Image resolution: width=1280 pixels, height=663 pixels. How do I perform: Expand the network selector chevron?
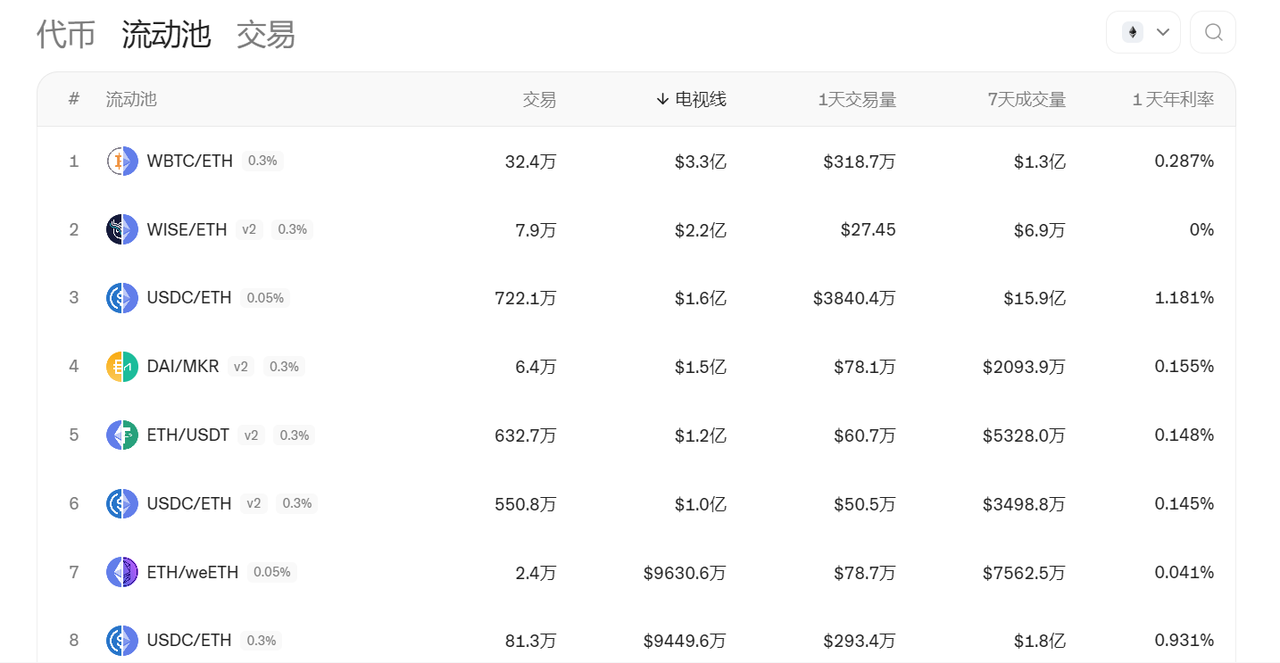[x=1163, y=32]
